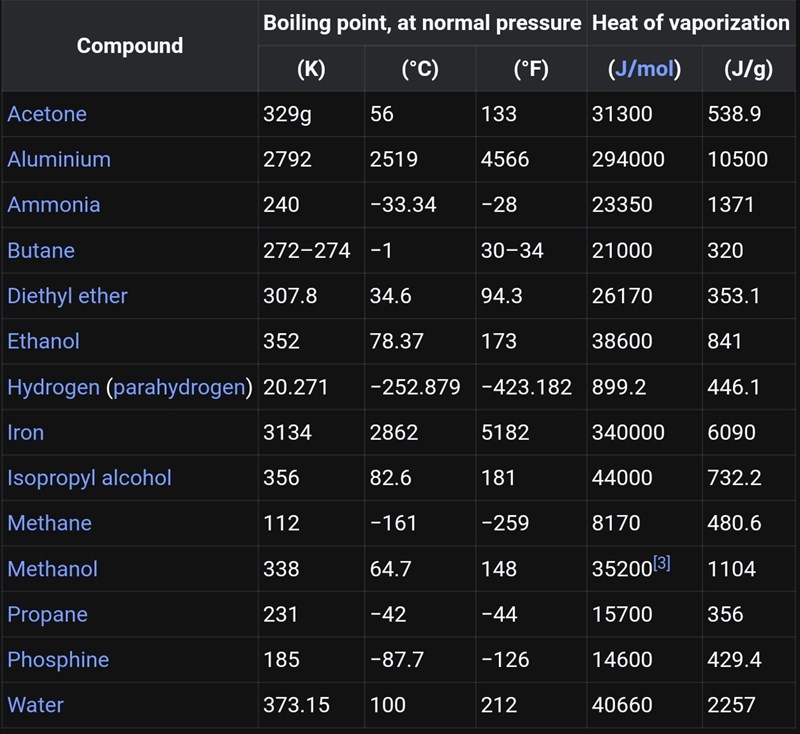This screenshot has height=734, width=800.
Task: Click the Phosphine link
Action: pos(58,660)
